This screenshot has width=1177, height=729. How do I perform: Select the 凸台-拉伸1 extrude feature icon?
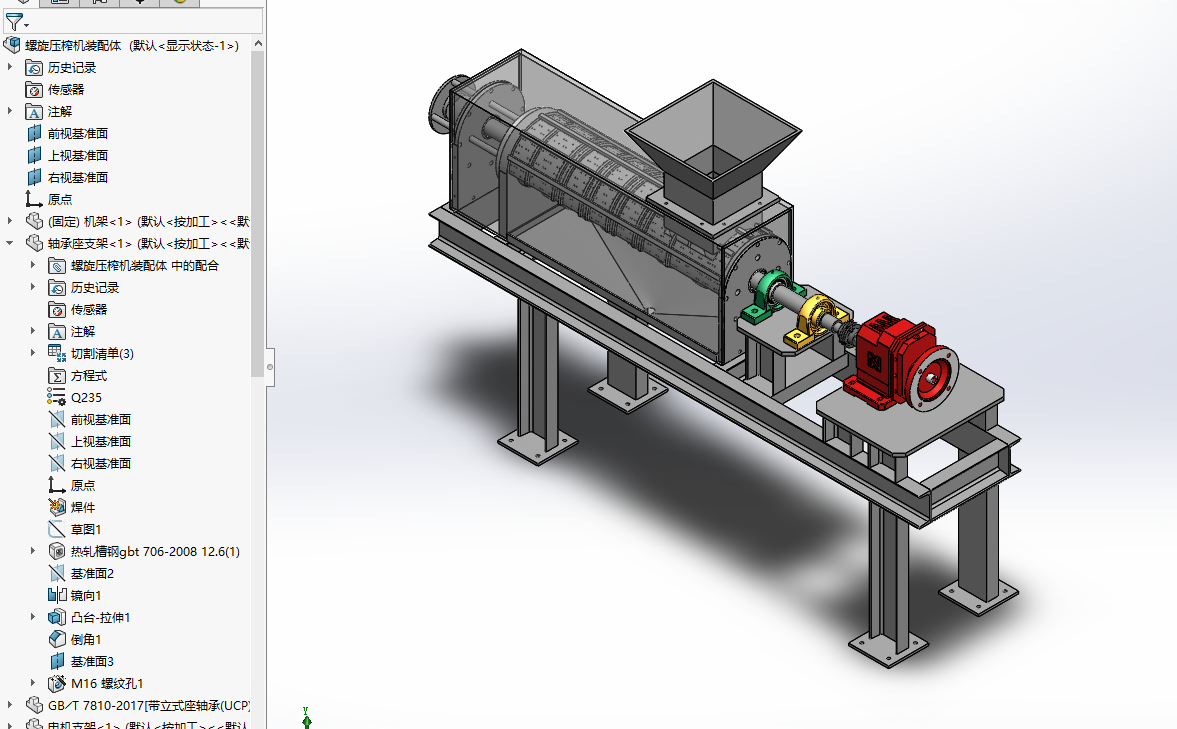click(57, 617)
